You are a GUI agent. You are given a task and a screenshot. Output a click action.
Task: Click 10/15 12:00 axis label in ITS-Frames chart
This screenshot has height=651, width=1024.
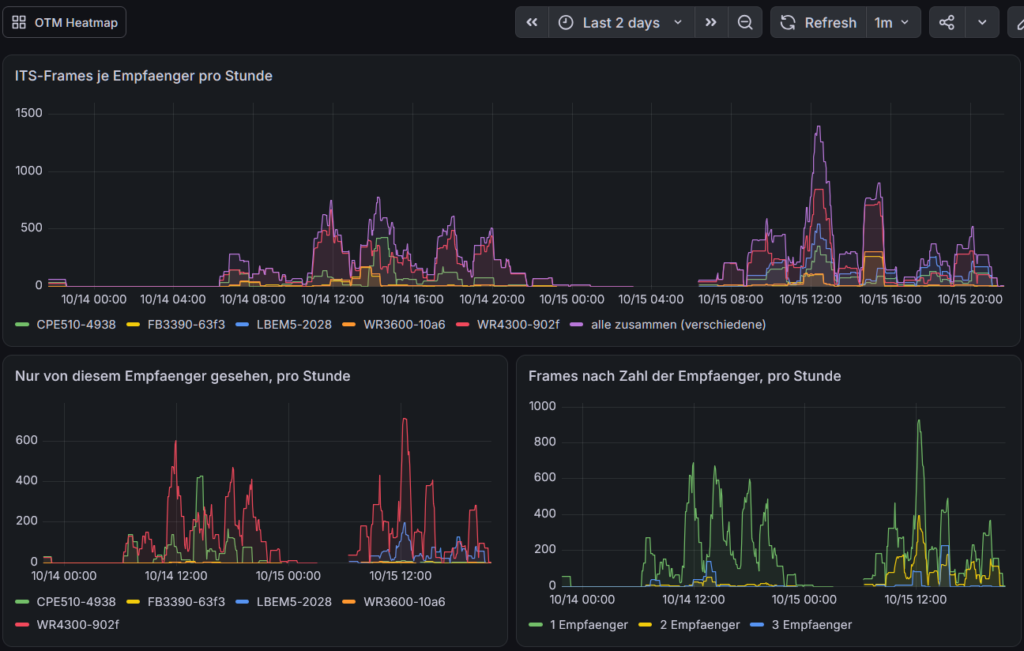810,299
